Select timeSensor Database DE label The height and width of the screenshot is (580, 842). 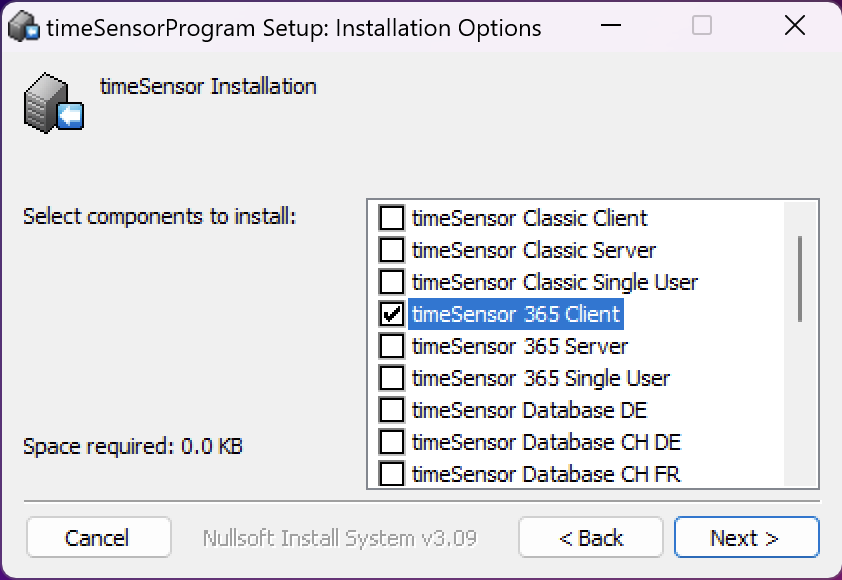[529, 410]
